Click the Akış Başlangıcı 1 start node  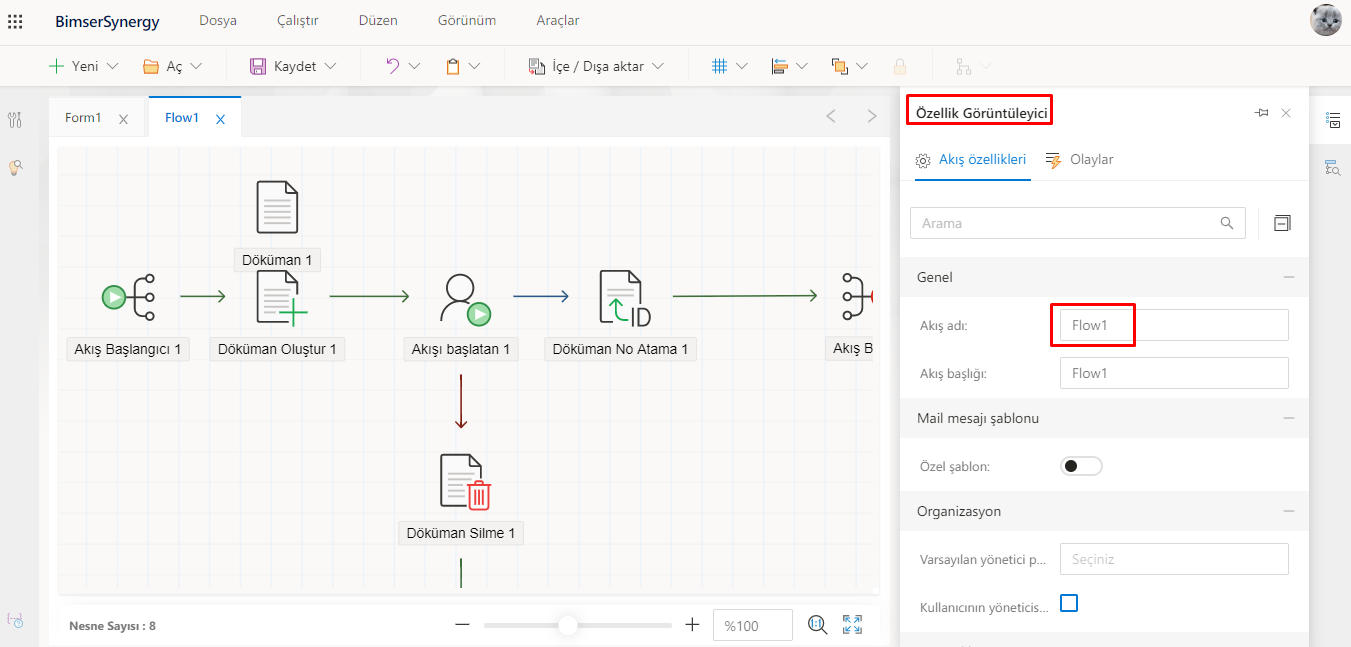click(x=128, y=297)
